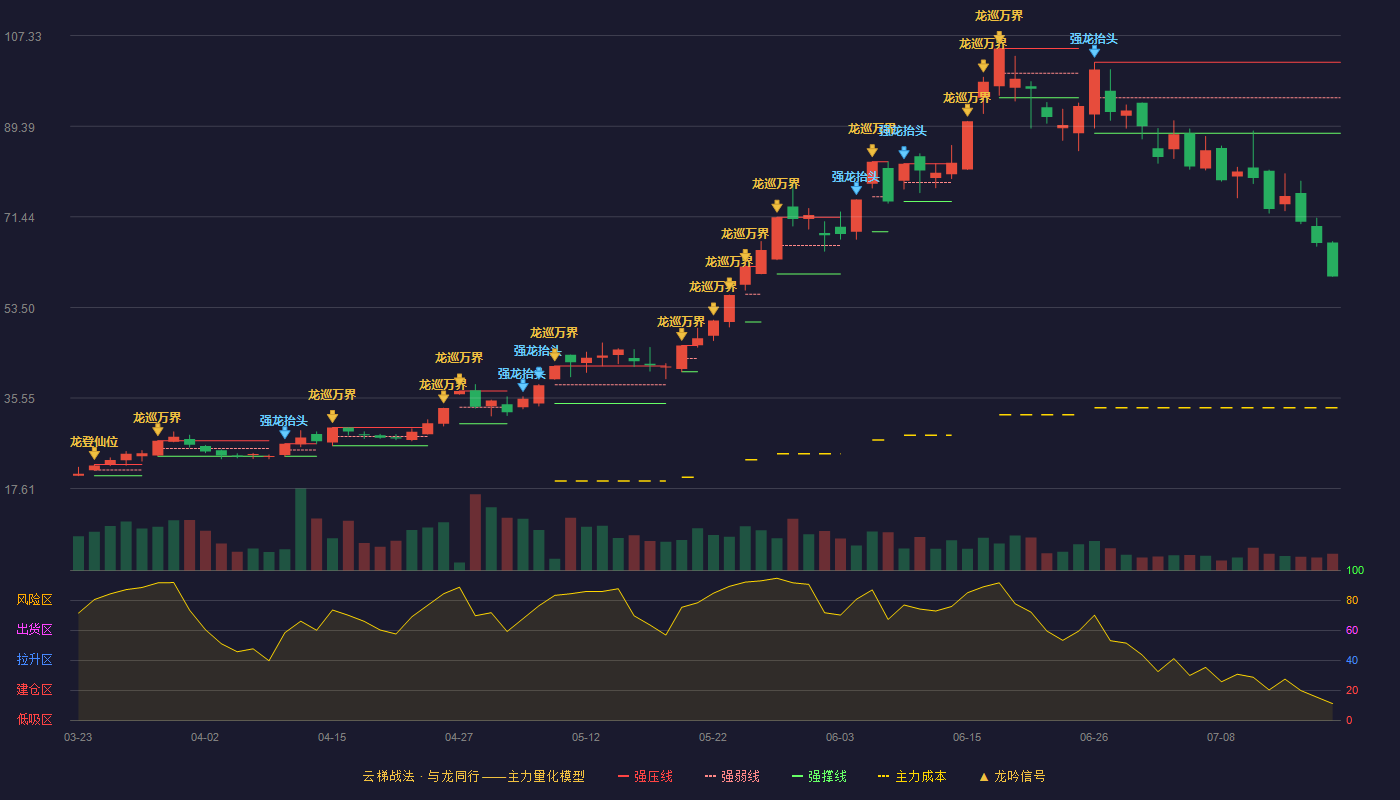Toggle the 强撑线 legend item
This screenshot has height=800, width=1400.
819,776
